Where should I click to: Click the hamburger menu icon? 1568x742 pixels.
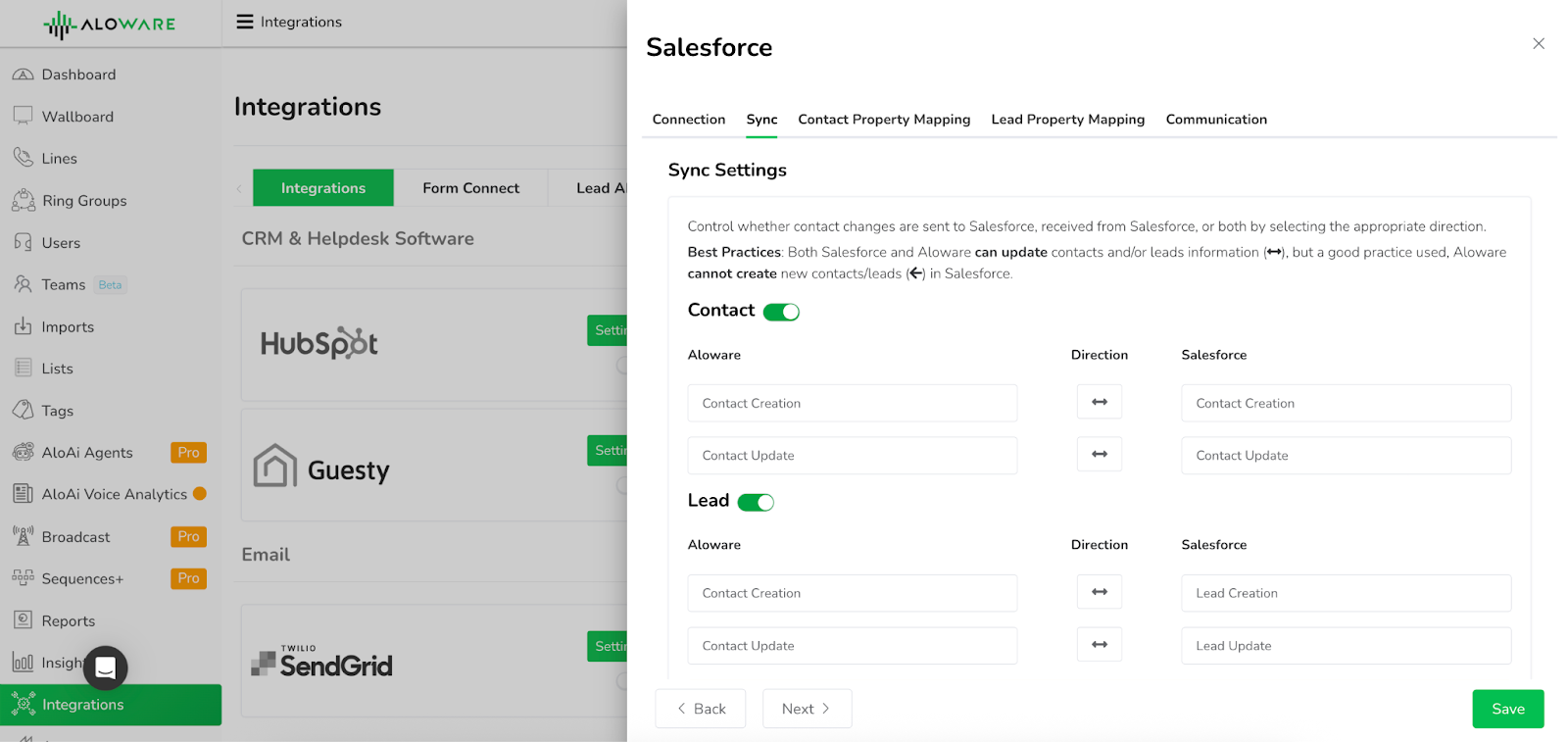245,22
